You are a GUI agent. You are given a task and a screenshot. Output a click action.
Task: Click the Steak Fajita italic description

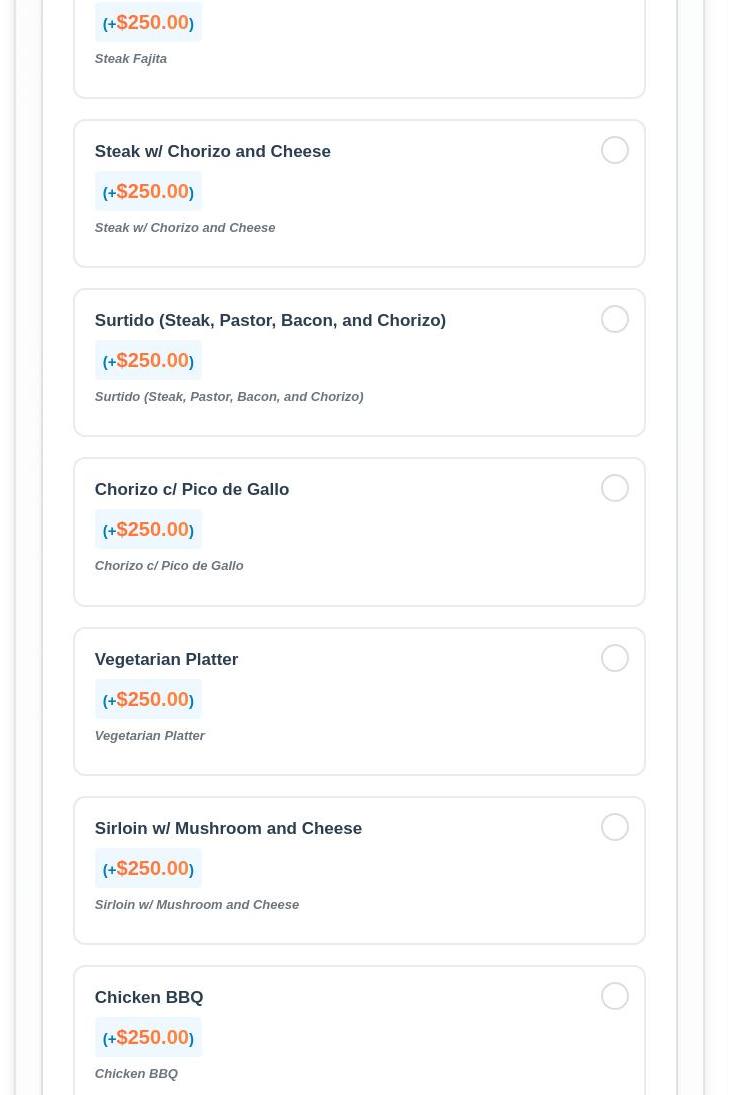tap(131, 59)
